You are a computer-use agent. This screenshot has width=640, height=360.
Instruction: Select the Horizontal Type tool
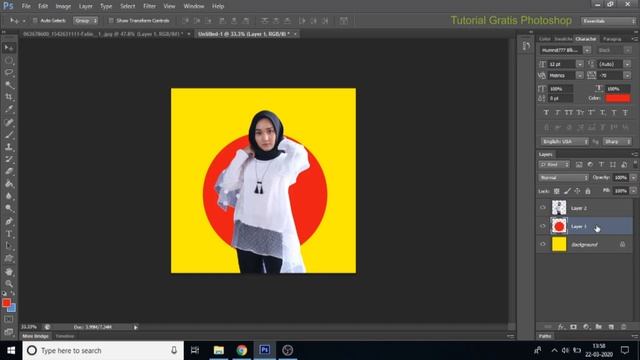pyautogui.click(x=9, y=234)
